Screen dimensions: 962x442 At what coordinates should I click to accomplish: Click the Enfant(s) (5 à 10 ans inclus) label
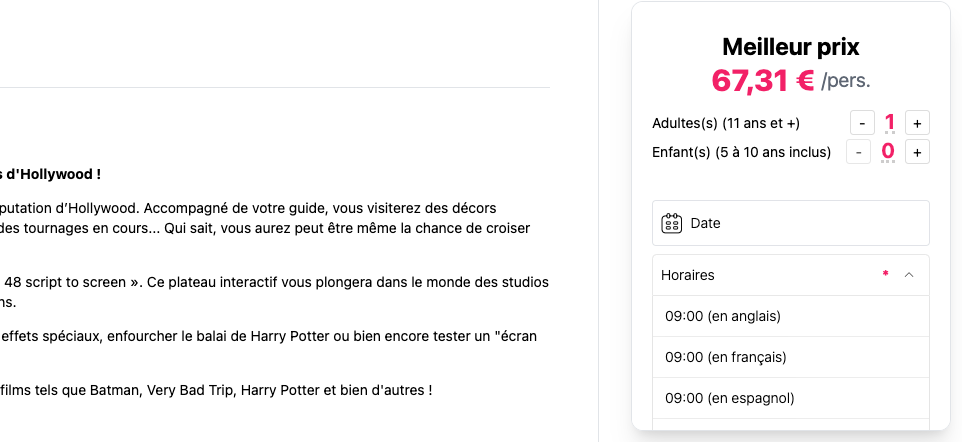pos(741,152)
